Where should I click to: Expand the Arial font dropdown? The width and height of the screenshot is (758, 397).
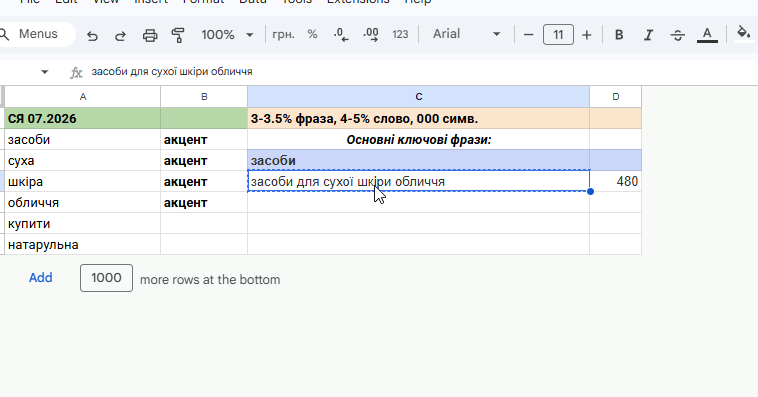[466, 34]
